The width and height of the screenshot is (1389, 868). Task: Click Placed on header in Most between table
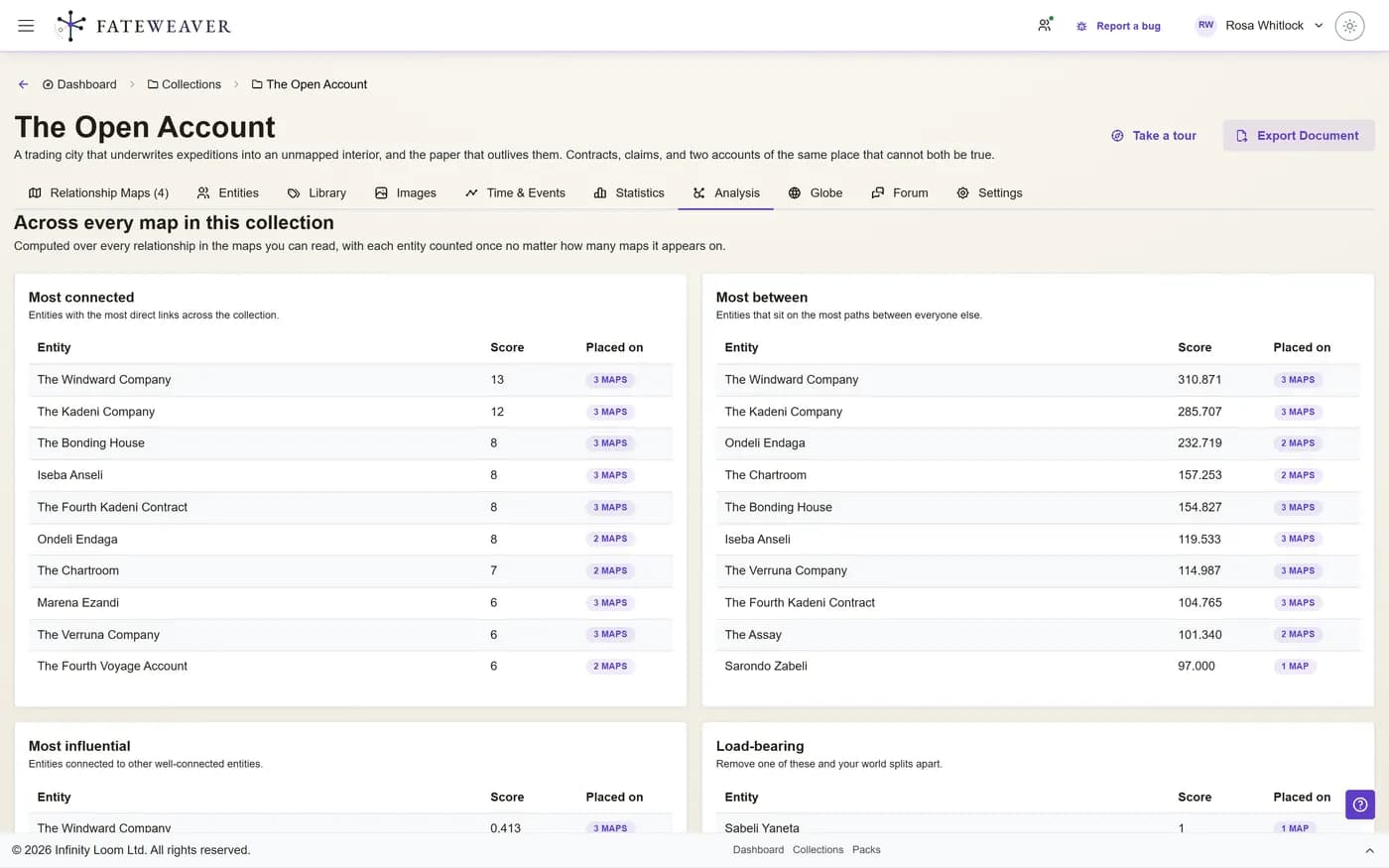pyautogui.click(x=1302, y=347)
